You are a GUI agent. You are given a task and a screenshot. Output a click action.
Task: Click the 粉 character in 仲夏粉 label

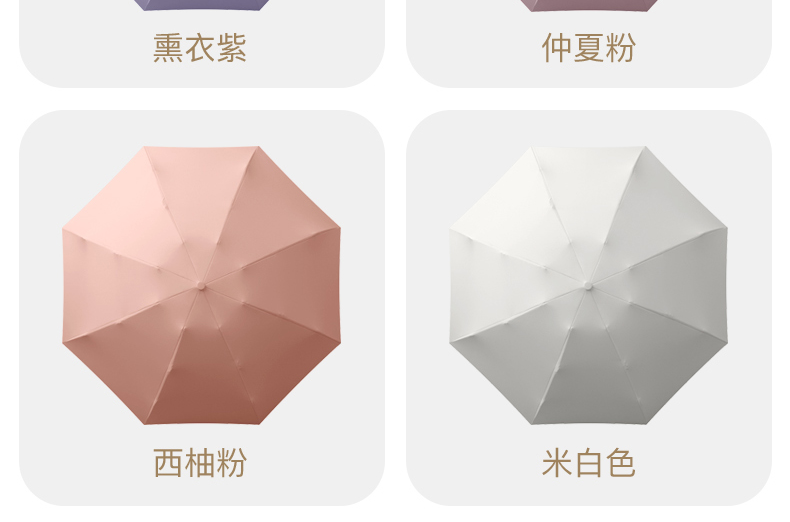click(621, 48)
